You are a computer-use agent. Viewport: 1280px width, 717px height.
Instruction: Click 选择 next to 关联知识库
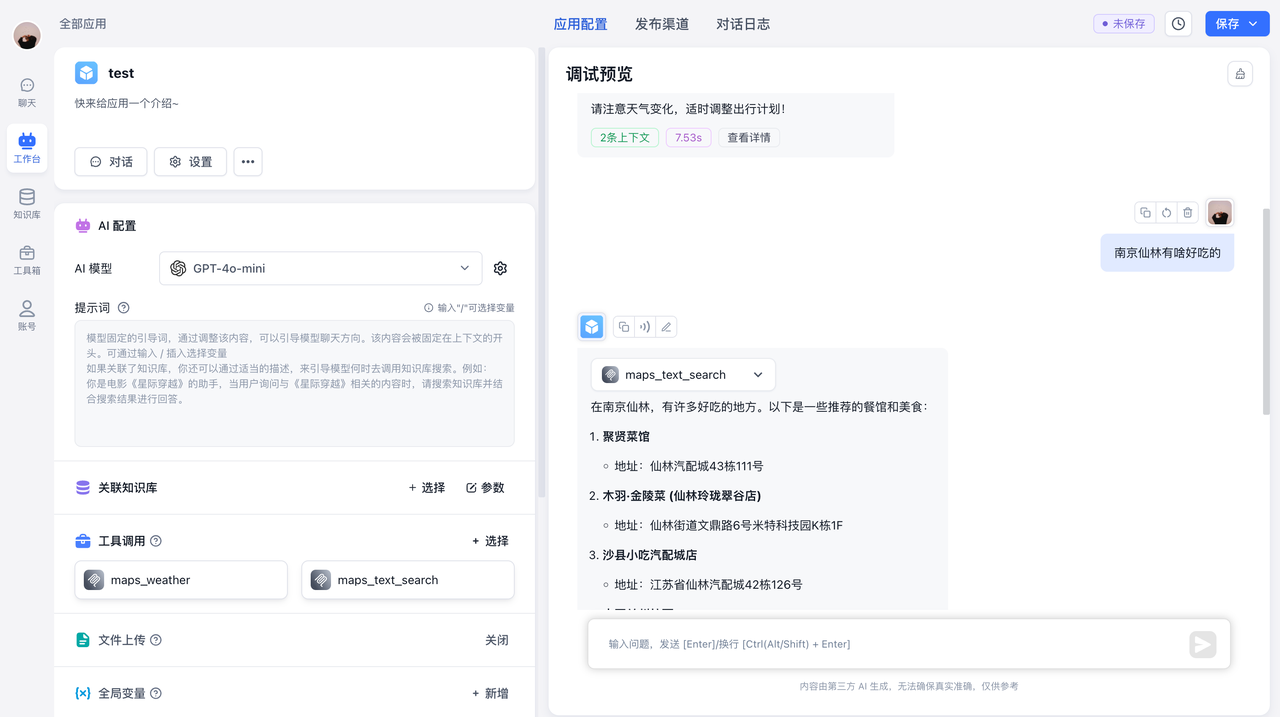click(427, 488)
